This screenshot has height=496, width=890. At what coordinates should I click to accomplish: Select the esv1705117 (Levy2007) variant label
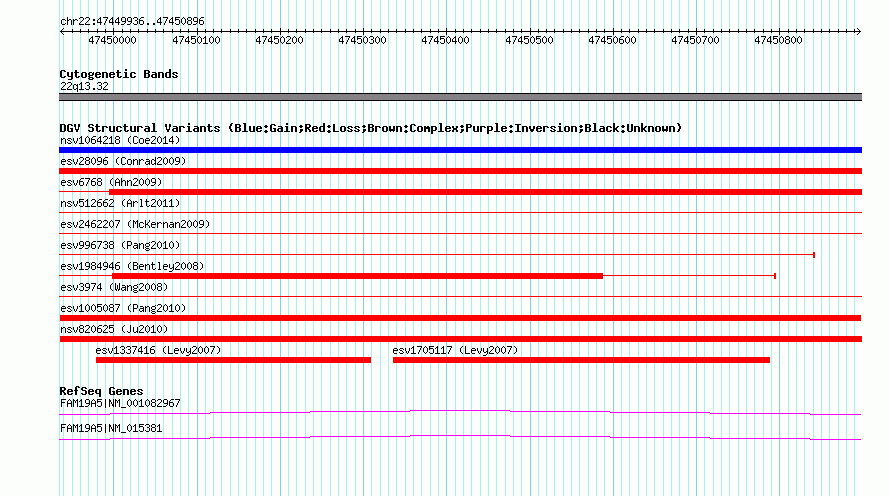pyautogui.click(x=455, y=350)
